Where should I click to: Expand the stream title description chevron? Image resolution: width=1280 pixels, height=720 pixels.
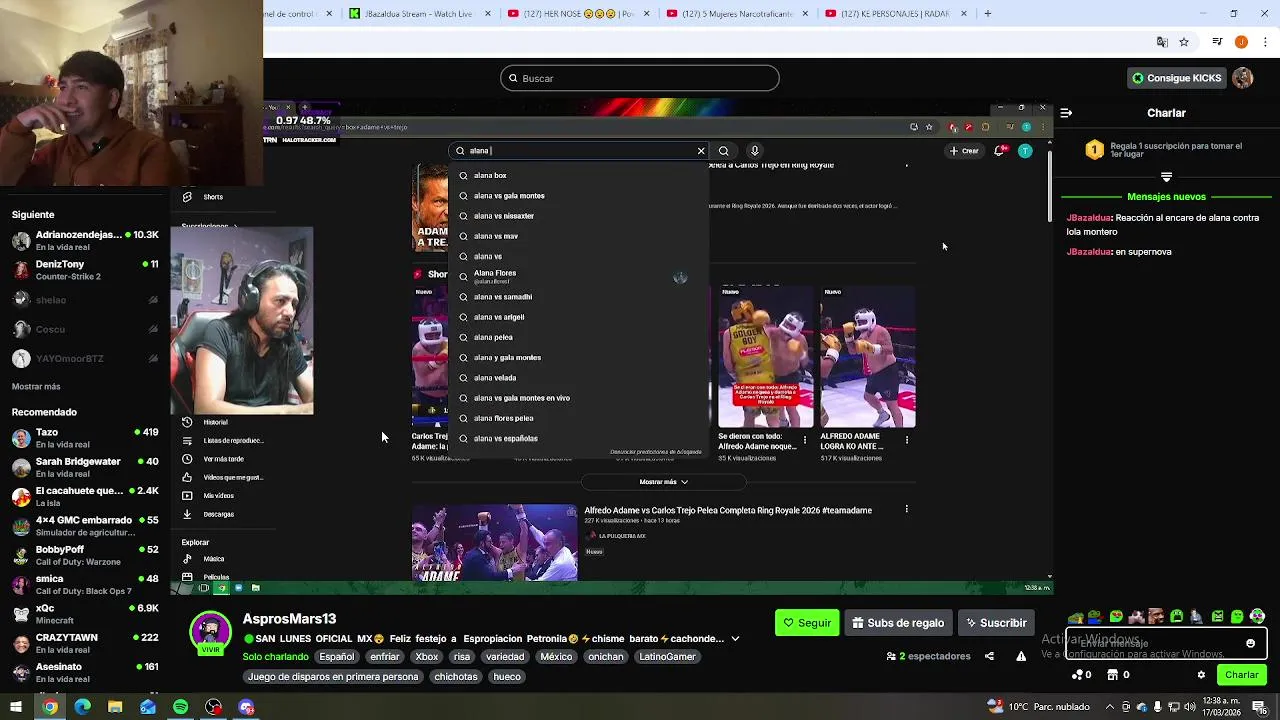(x=735, y=638)
